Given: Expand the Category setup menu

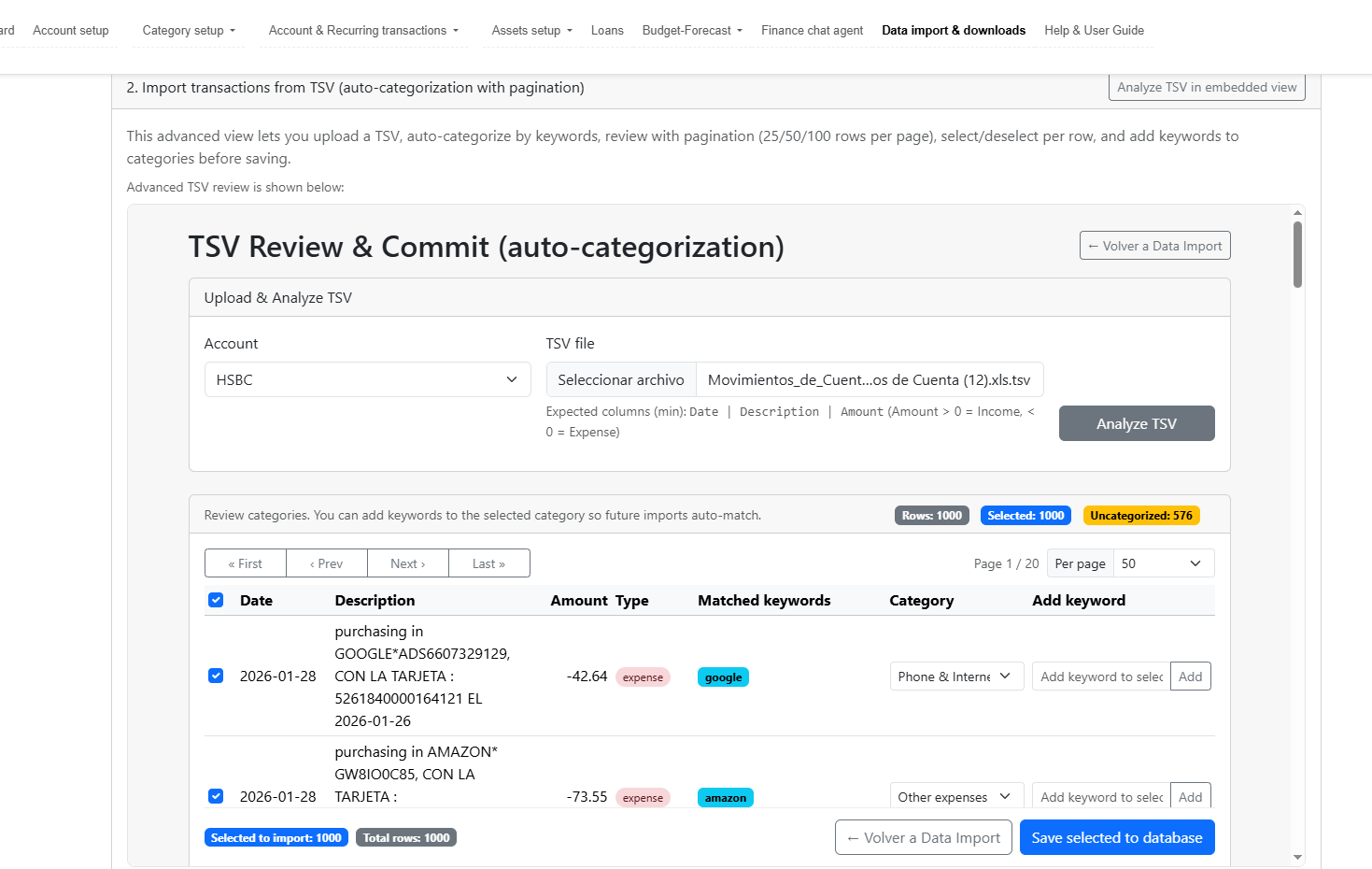Looking at the screenshot, I should pos(189,30).
